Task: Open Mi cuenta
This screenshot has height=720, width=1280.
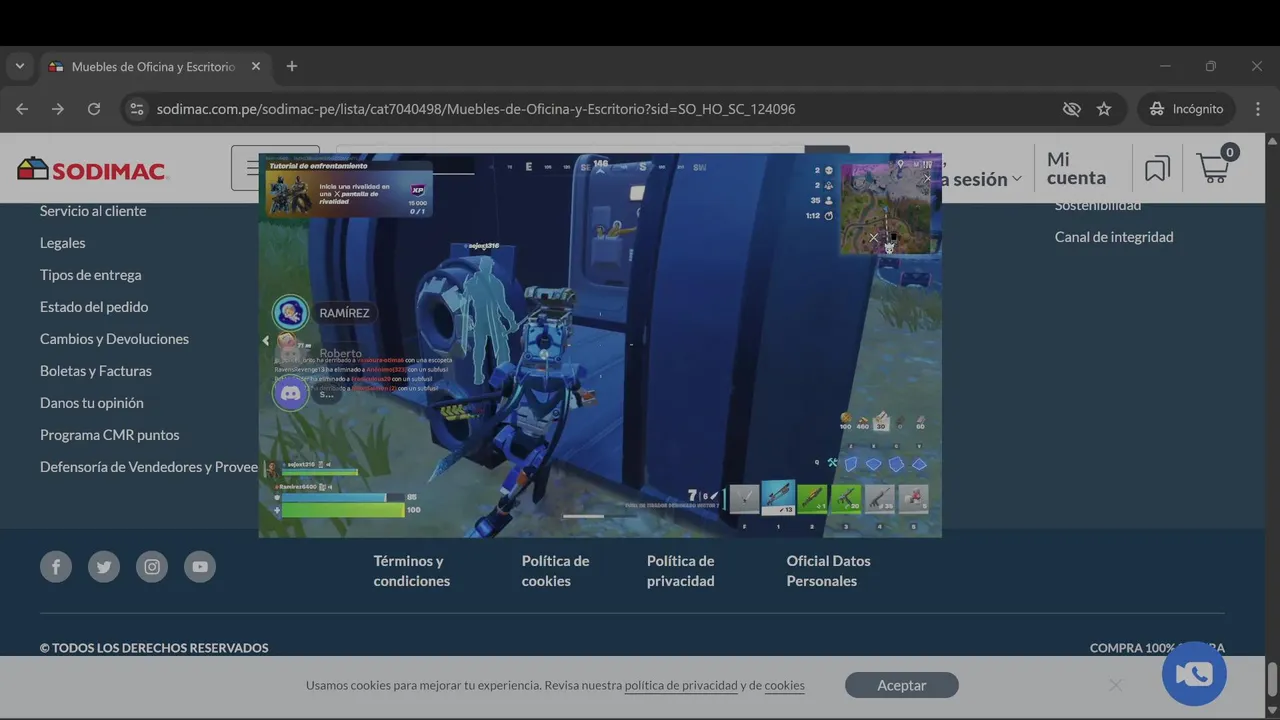Action: click(x=1076, y=168)
